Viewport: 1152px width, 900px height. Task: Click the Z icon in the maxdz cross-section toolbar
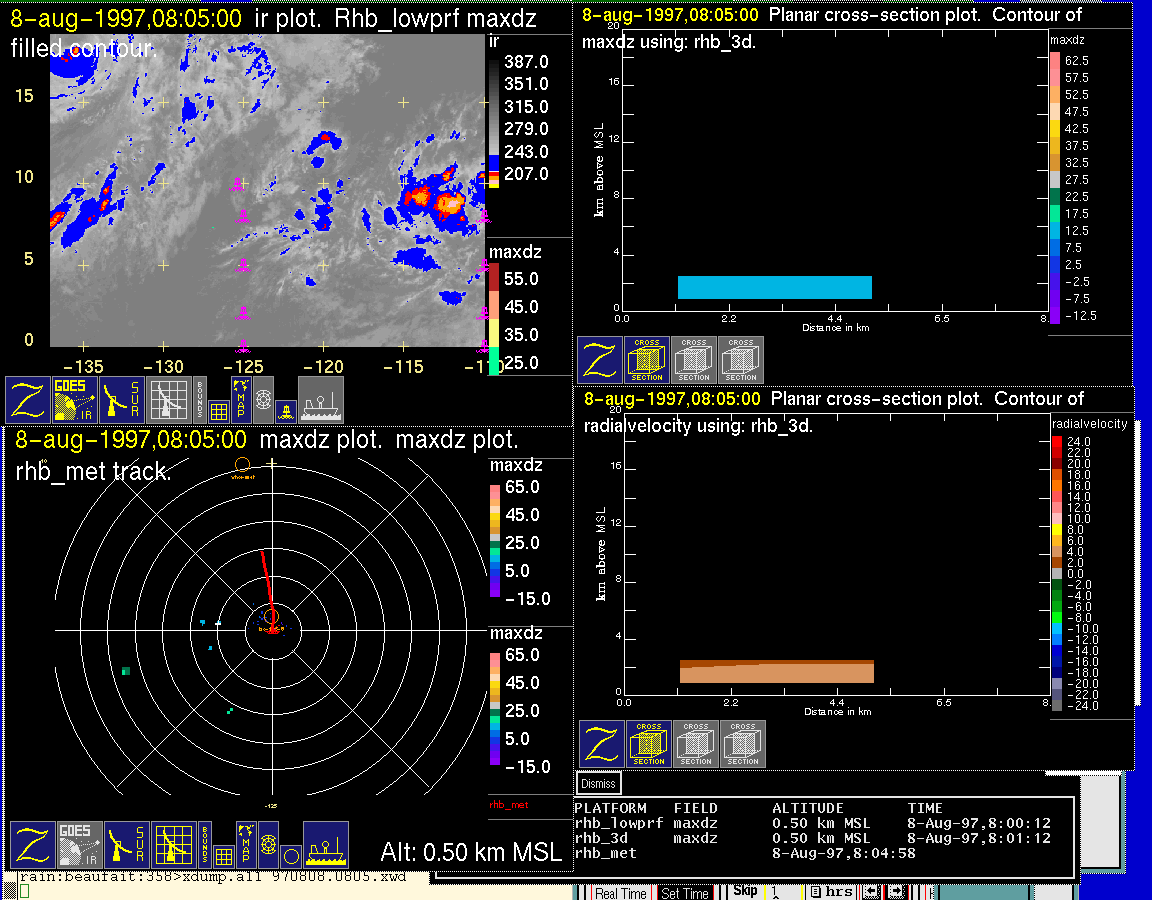point(599,360)
